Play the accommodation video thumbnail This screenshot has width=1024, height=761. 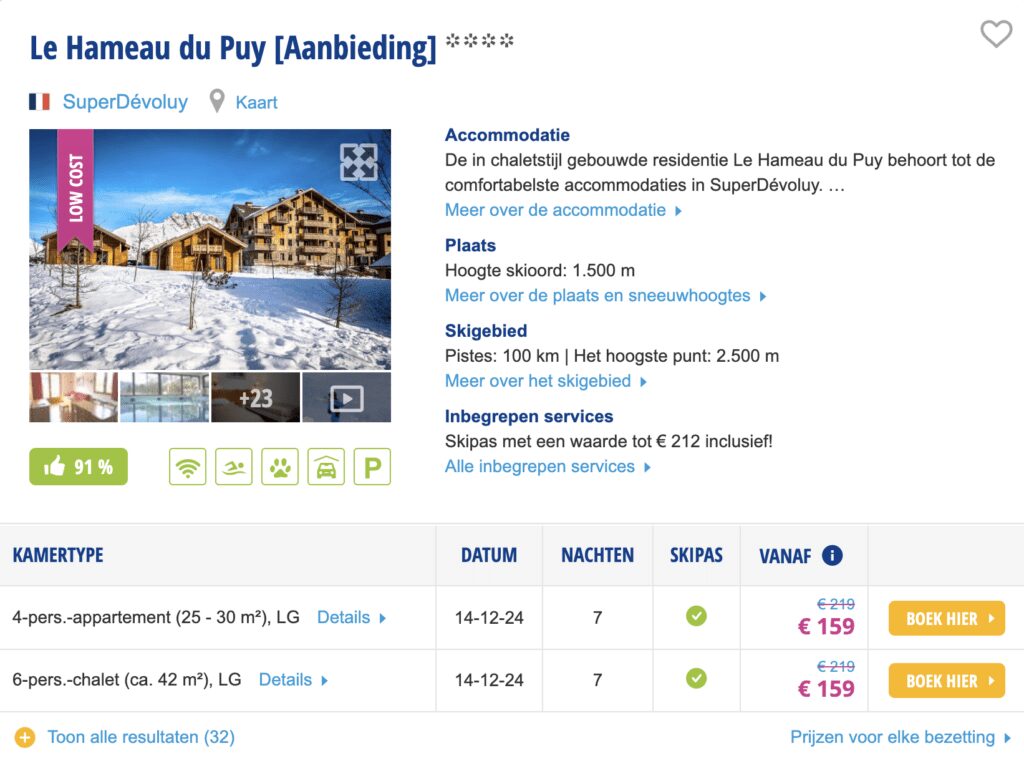tap(346, 398)
